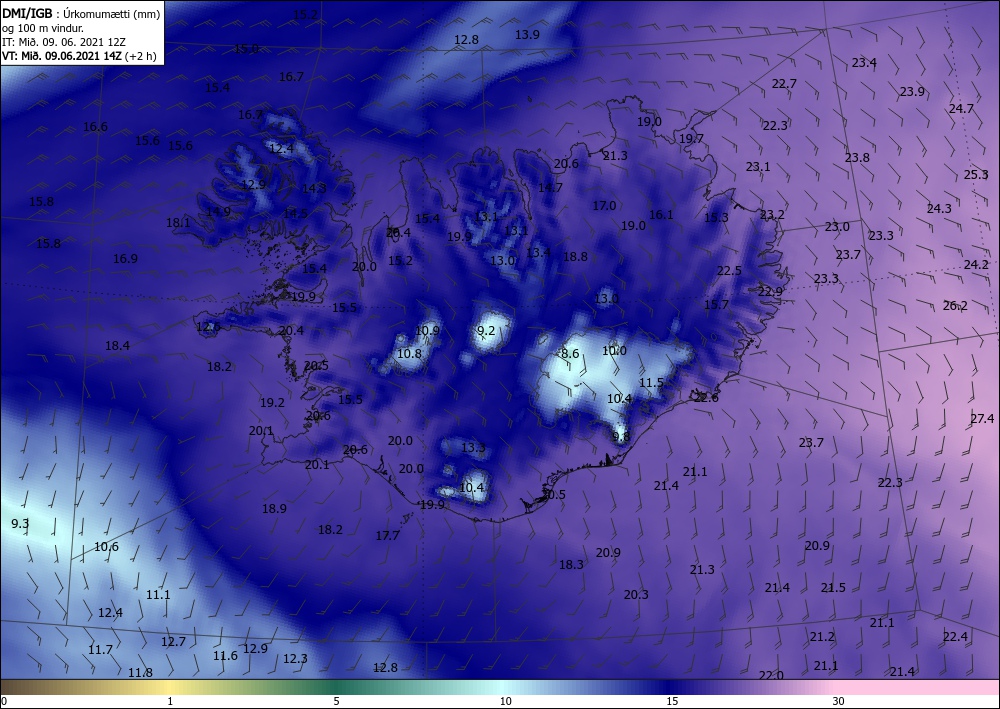Click the map value 12.3
Image resolution: width=1000 pixels, height=709 pixels.
click(295, 659)
